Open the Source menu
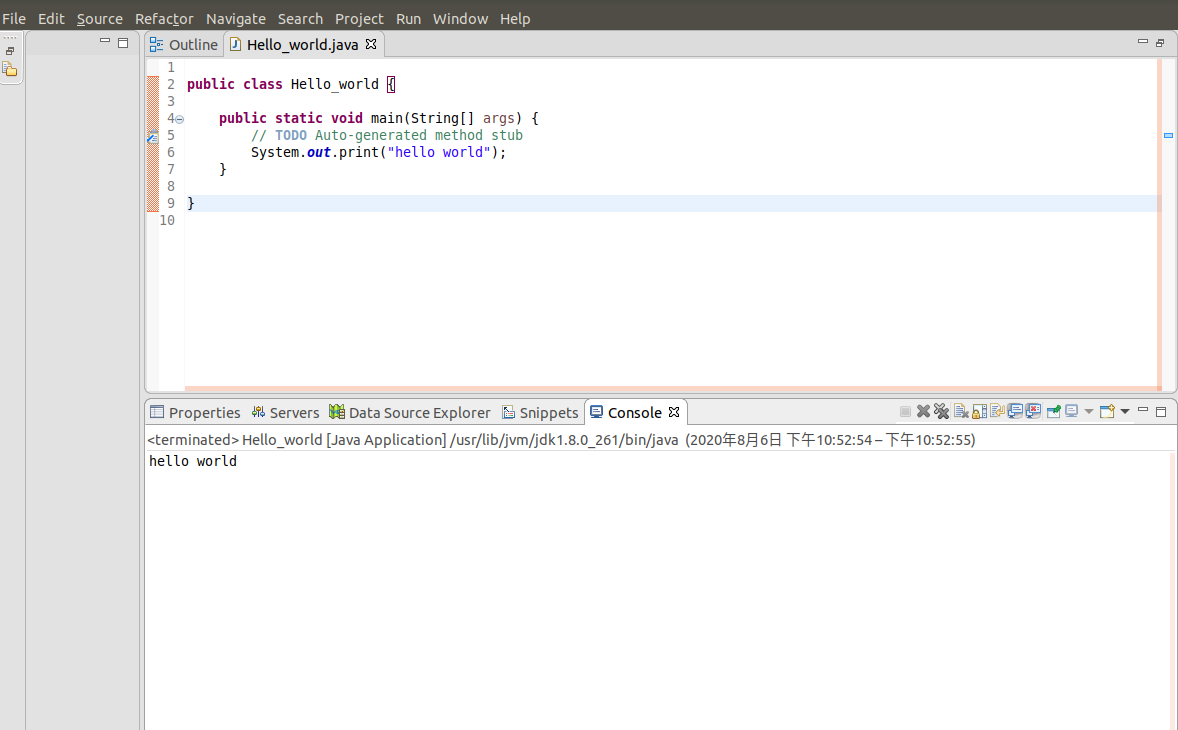Viewport: 1178px width, 730px height. coord(99,19)
